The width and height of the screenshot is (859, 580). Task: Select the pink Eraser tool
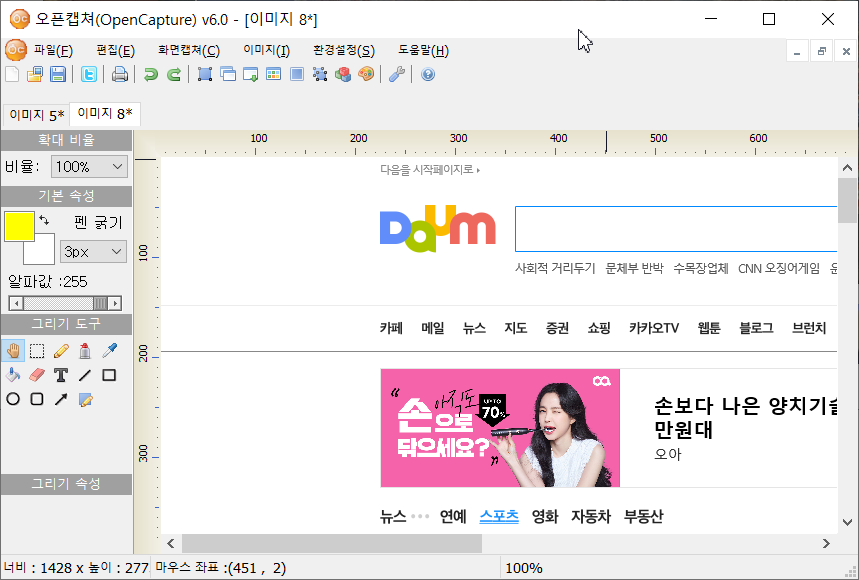[37, 375]
